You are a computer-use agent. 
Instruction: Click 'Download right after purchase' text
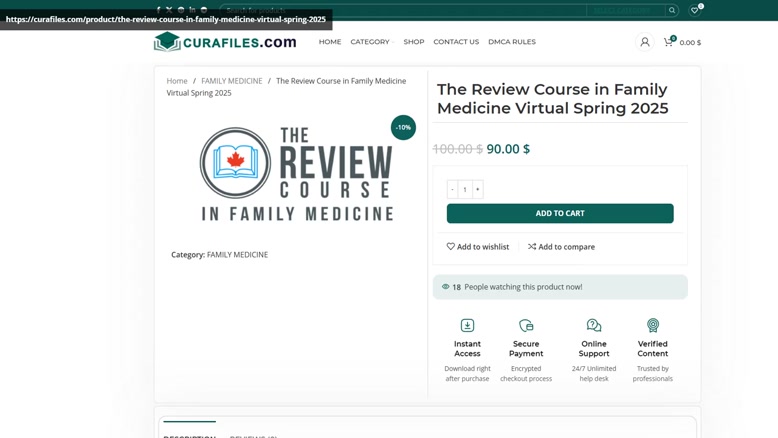coord(467,374)
